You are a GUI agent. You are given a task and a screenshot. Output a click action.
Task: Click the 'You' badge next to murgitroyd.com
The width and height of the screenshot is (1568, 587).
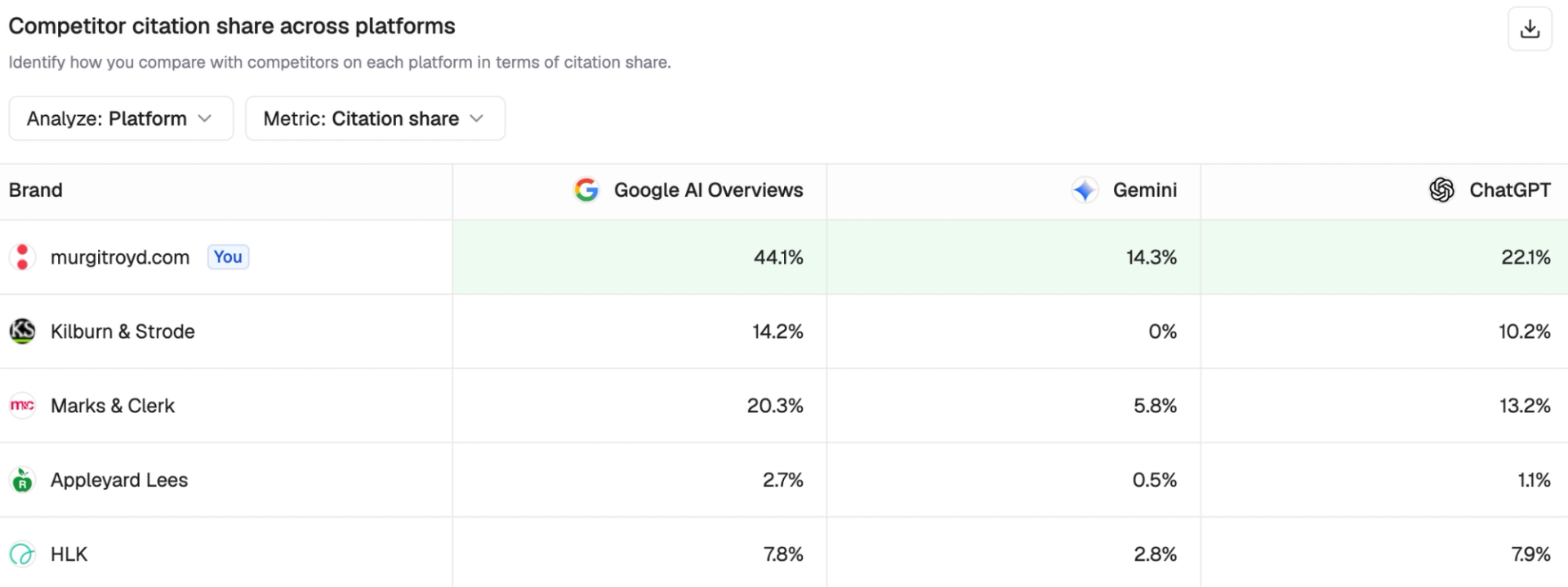[228, 257]
